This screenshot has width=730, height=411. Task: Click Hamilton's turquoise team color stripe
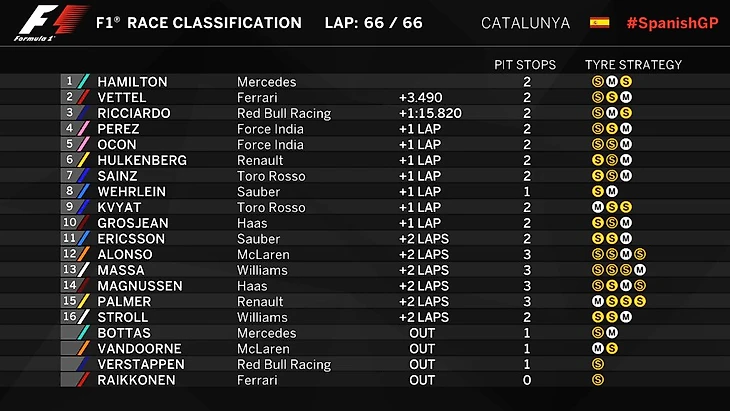[84, 81]
